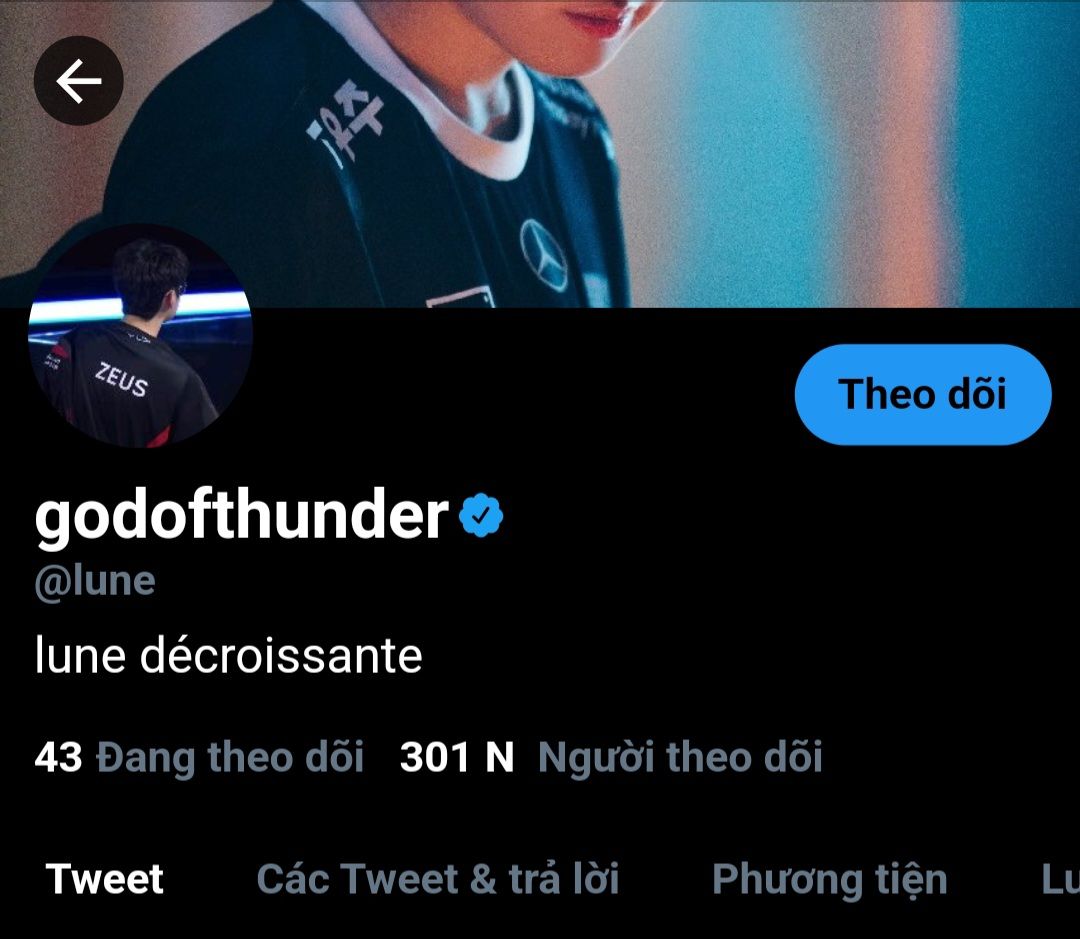Switch to the Tweet tab

click(x=105, y=879)
